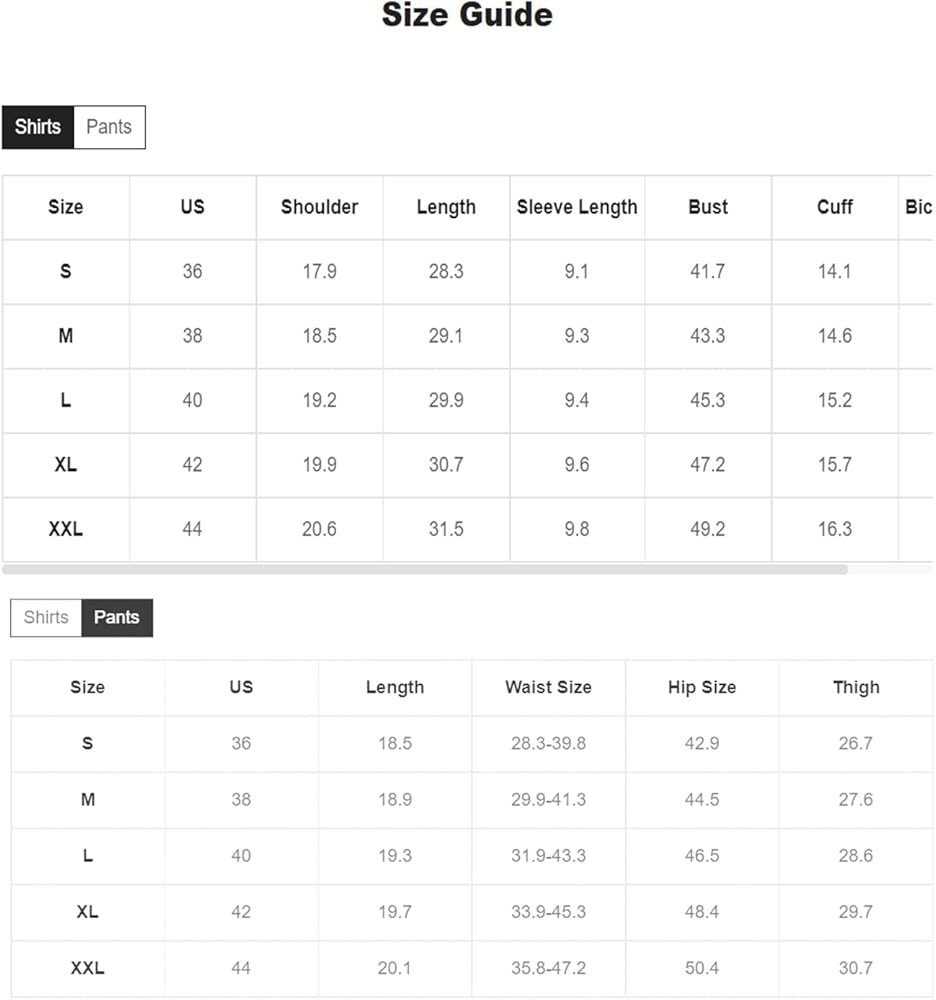Switch to the Pants tab in the upper table

click(109, 127)
